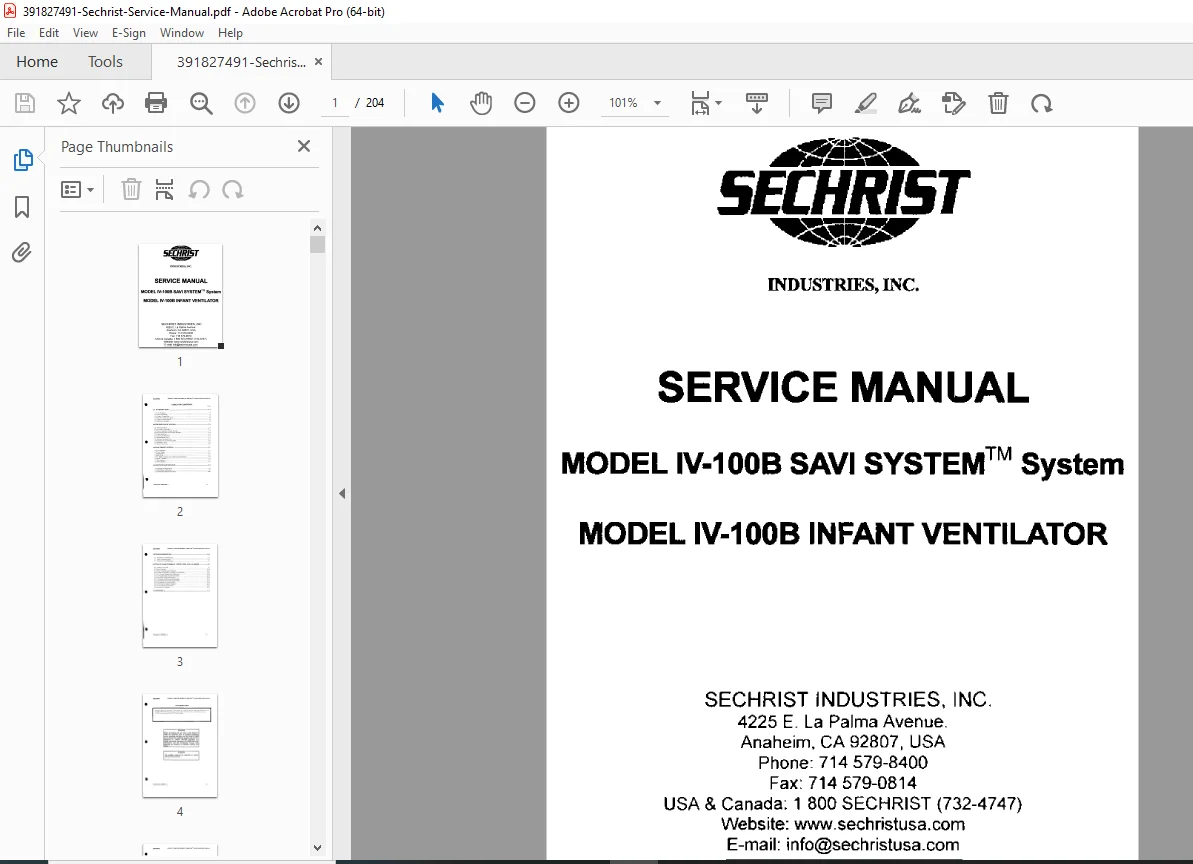Click the upload to cloud icon
The image size is (1193, 864).
(x=113, y=103)
